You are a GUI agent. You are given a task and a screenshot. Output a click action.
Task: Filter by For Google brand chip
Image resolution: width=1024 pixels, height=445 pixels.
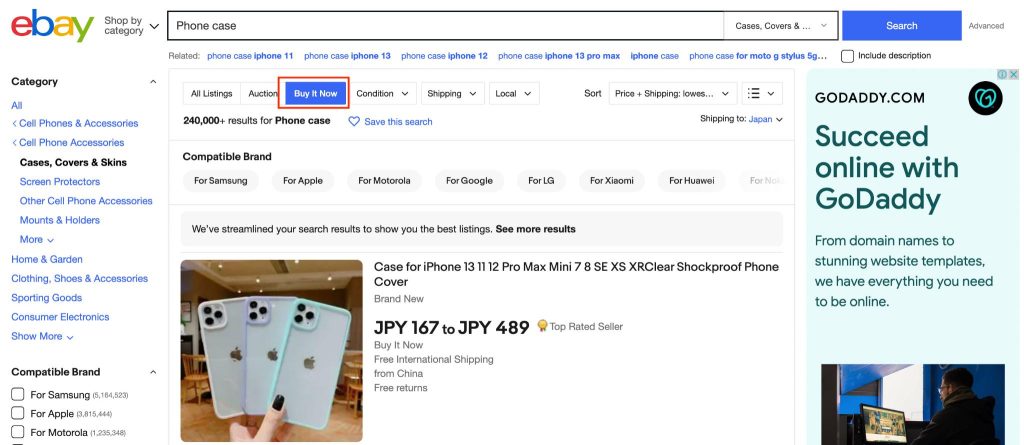[x=469, y=180]
